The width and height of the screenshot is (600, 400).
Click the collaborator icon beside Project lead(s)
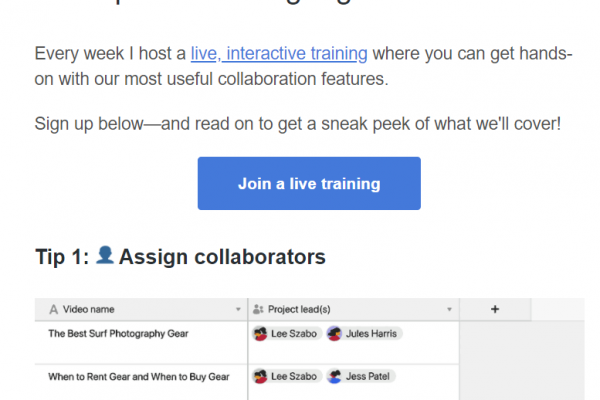pos(258,309)
